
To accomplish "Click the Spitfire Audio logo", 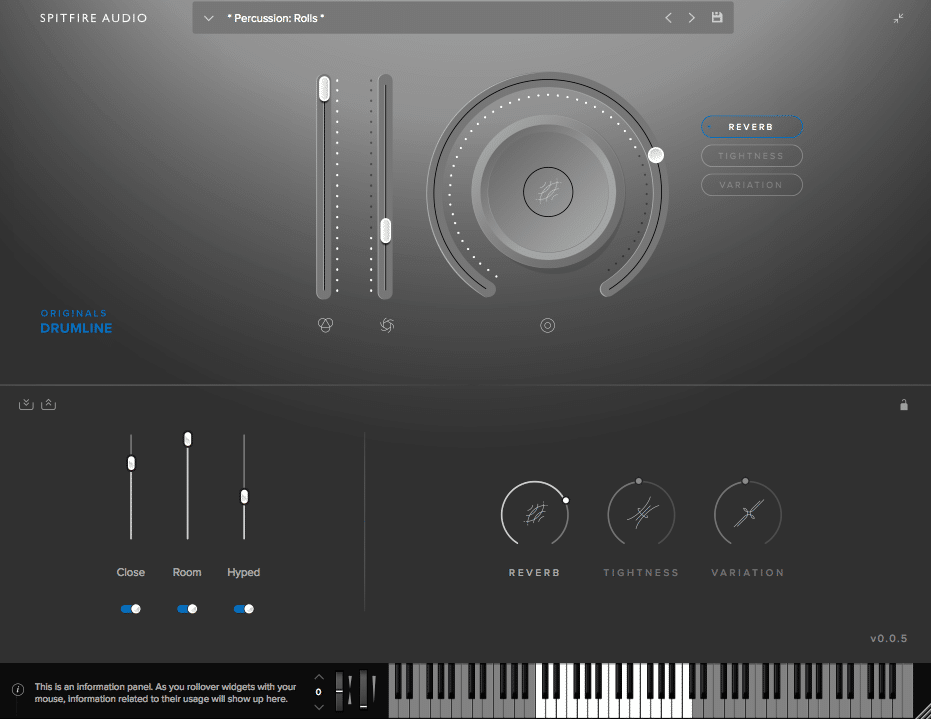I will (93, 17).
